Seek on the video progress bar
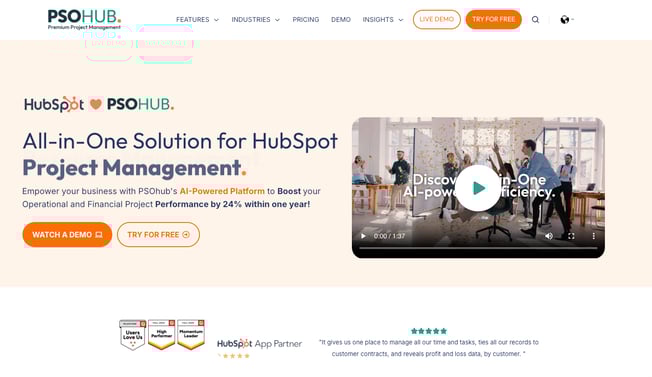The width and height of the screenshot is (652, 377). 478,248
